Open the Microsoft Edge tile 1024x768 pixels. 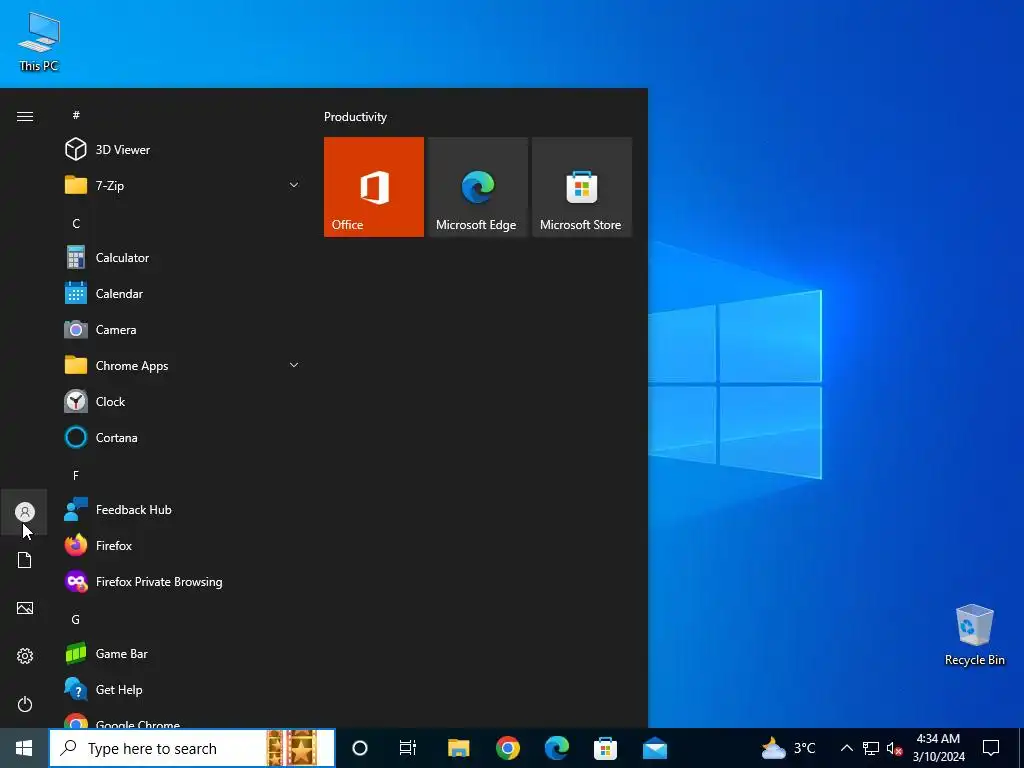point(477,187)
